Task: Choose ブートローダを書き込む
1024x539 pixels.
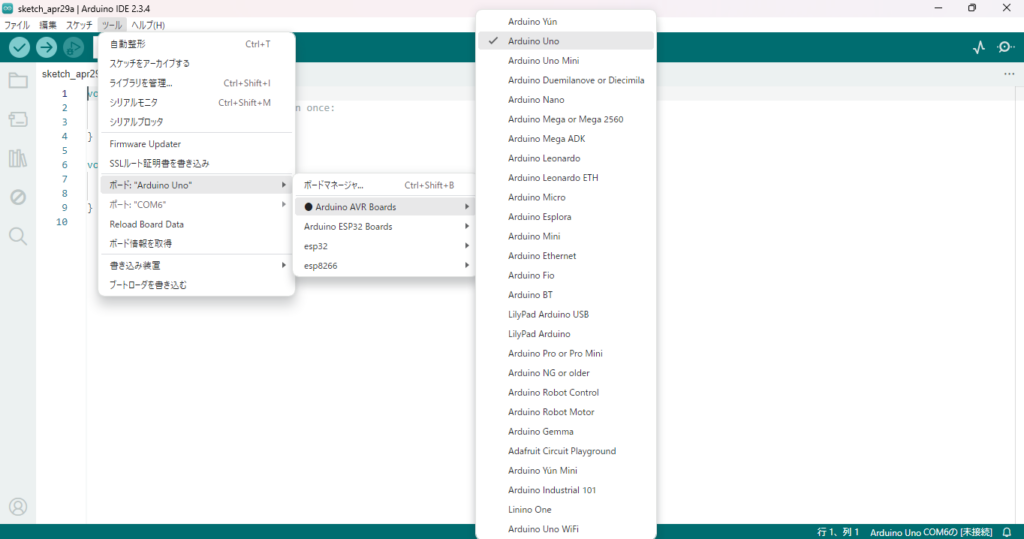Action: tap(197, 285)
